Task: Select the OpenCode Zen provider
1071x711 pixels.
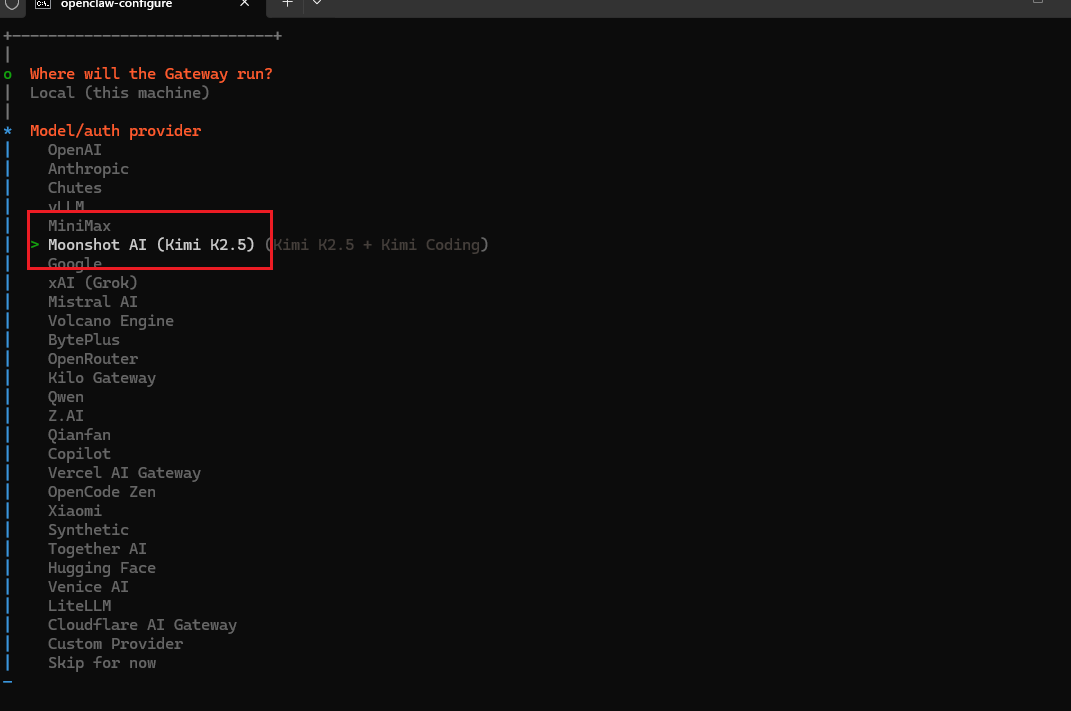Action: tap(102, 492)
